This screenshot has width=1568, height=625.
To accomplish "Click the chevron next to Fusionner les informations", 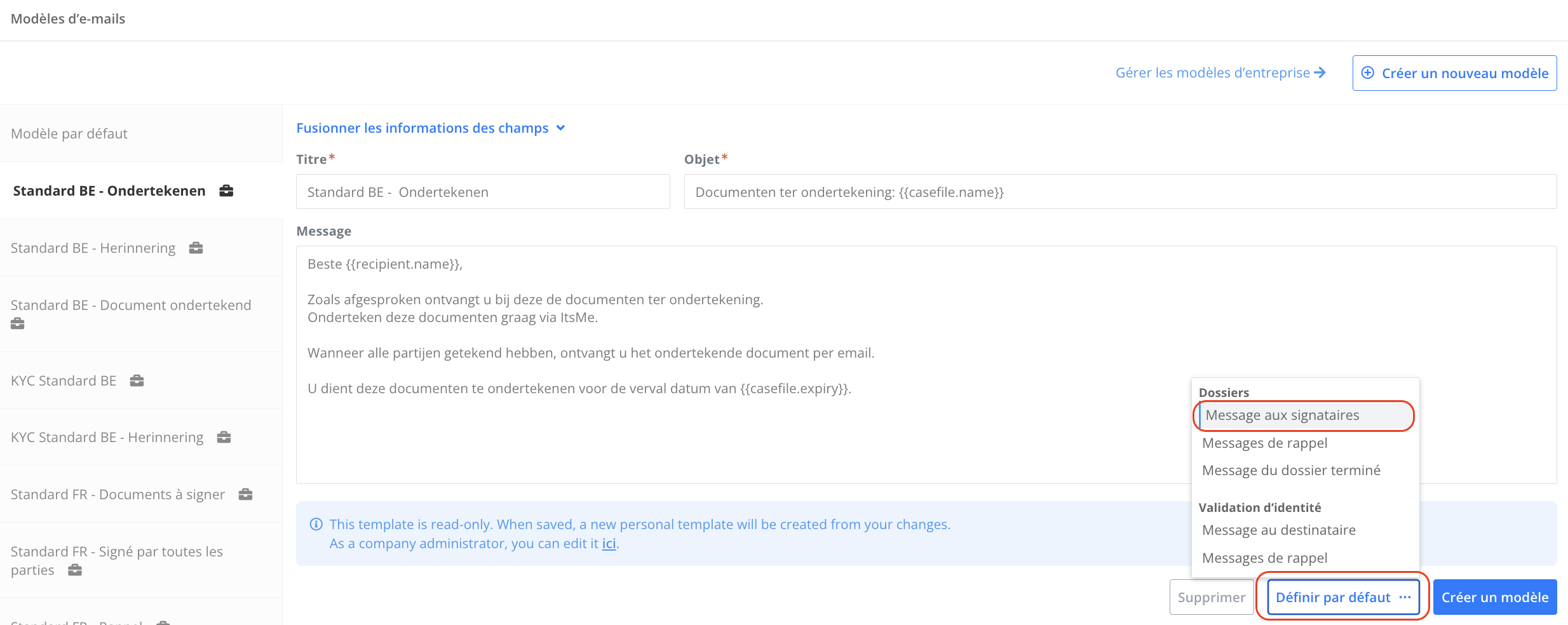I will [x=560, y=128].
